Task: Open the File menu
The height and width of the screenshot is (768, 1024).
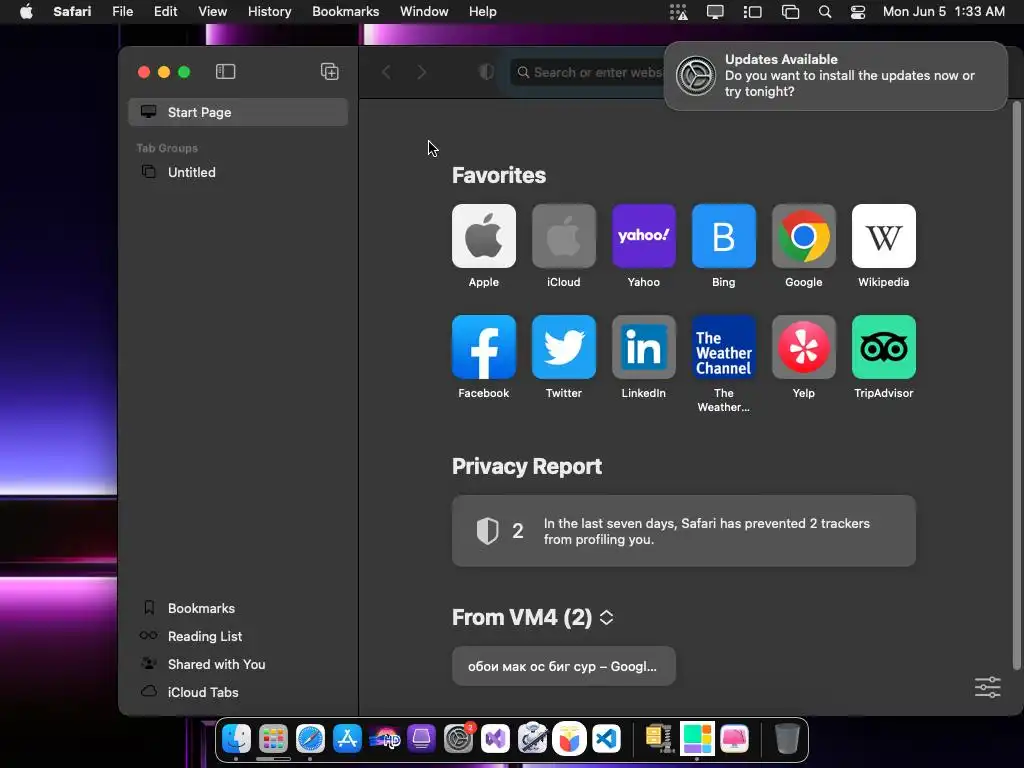Action: pos(122,12)
